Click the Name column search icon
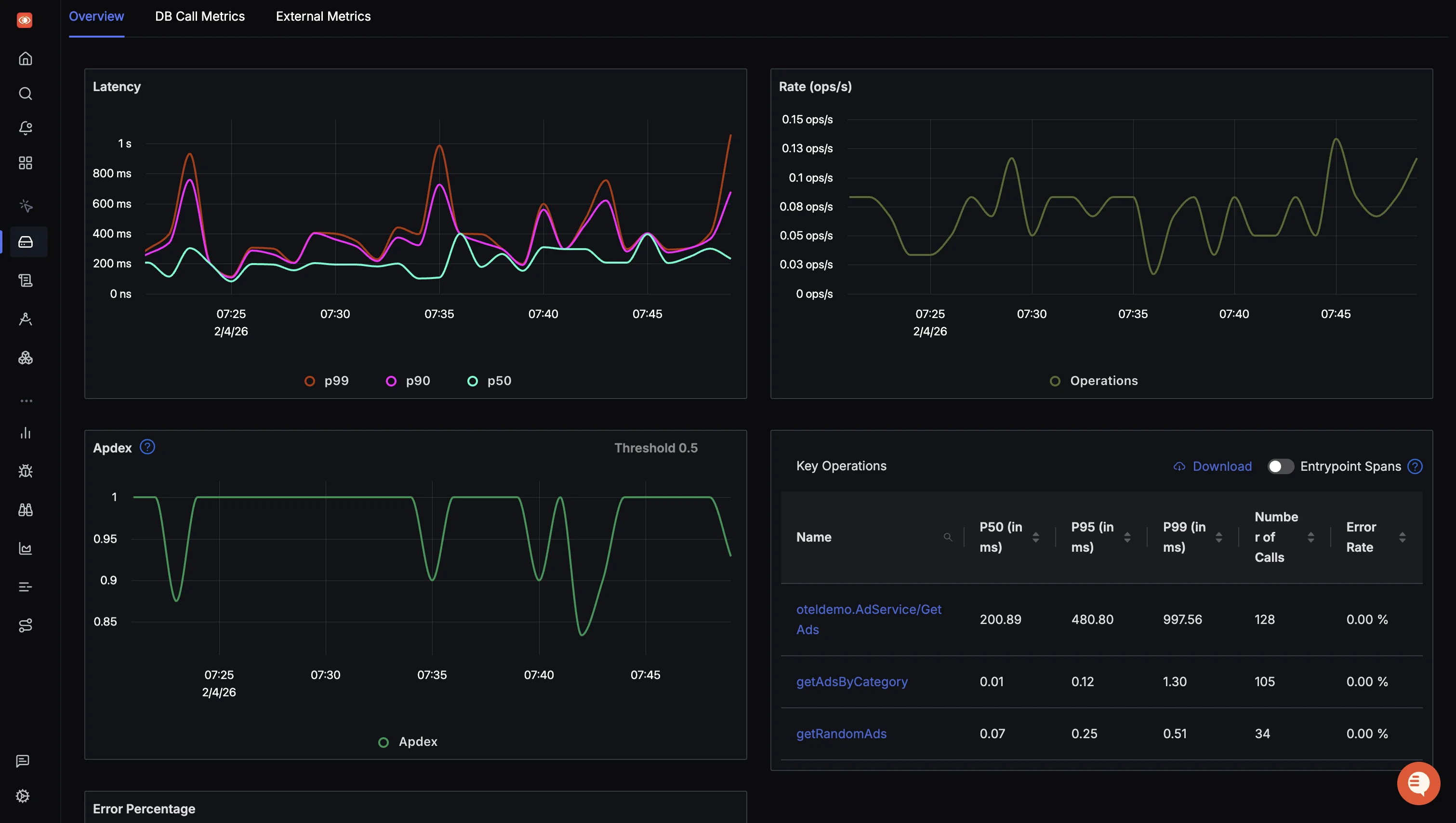This screenshot has width=1456, height=823. 948,537
